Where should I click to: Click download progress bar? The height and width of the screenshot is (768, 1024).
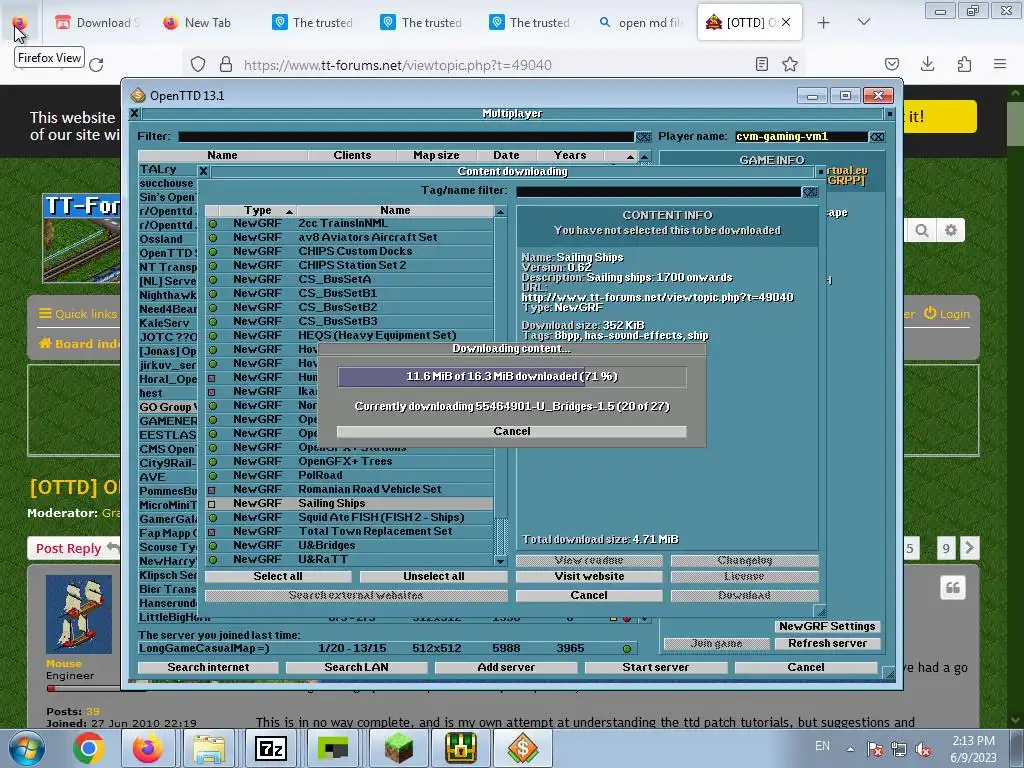[511, 377]
